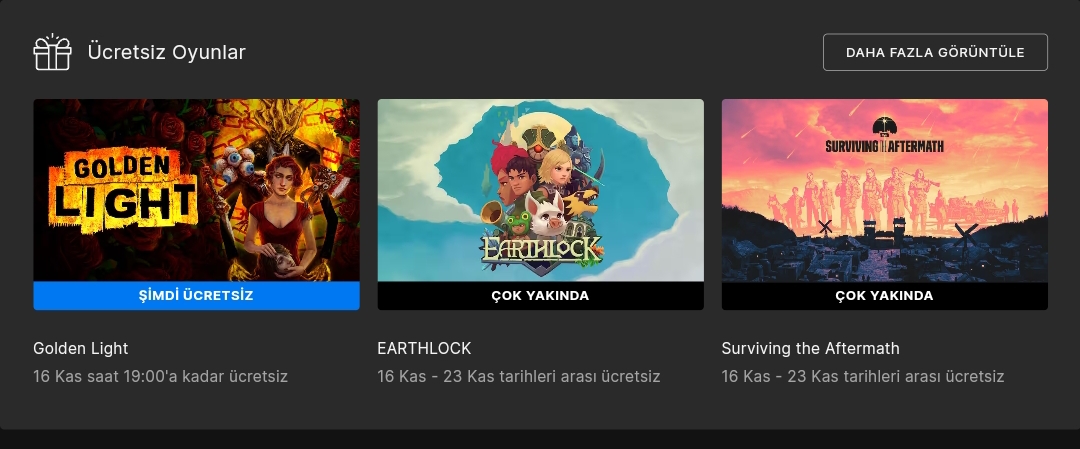The width and height of the screenshot is (1080, 449).
Task: Click the Surviving the Aftermath logo text
Action: tap(884, 146)
